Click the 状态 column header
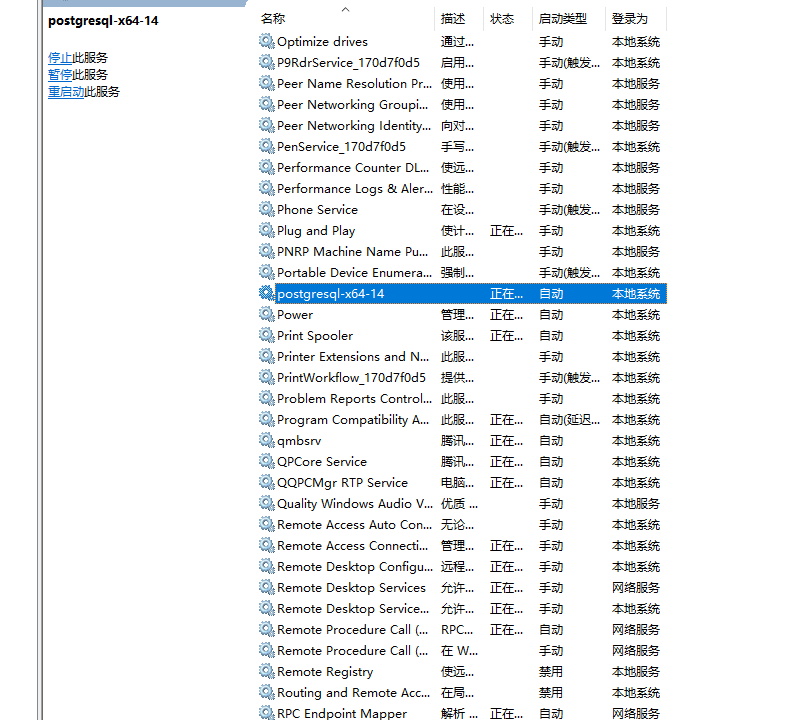The image size is (787, 720). 502,19
